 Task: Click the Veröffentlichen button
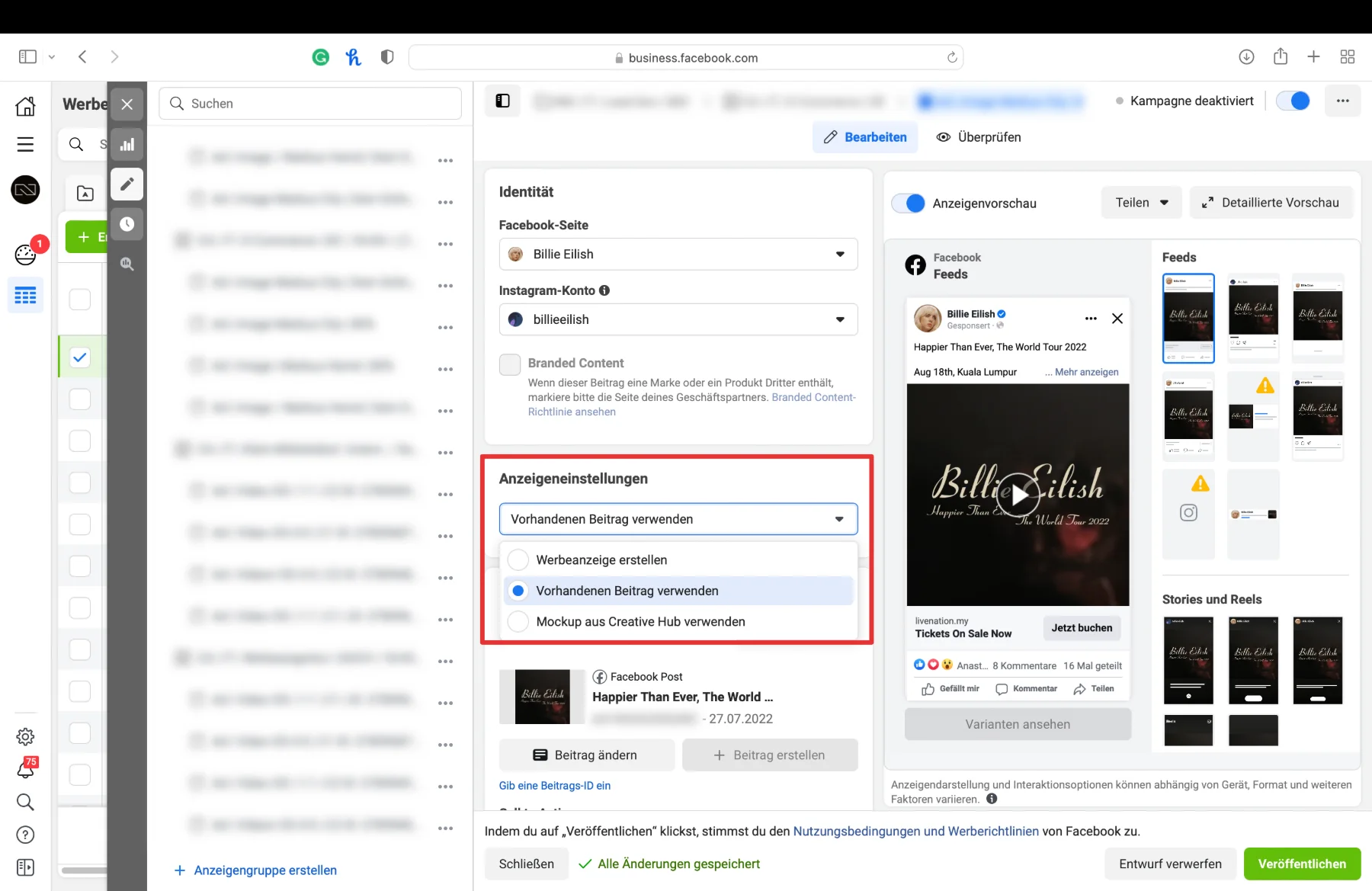pos(1302,864)
